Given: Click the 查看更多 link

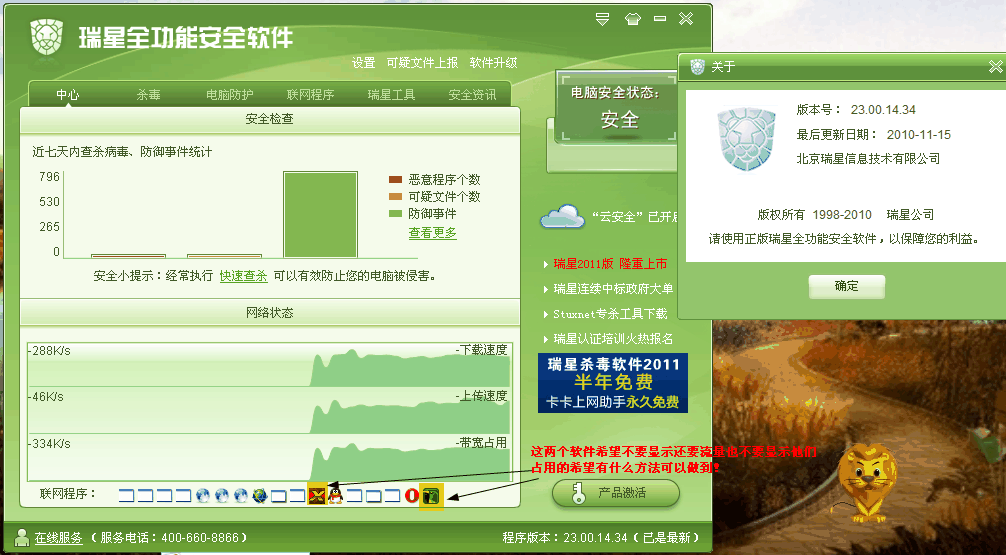Looking at the screenshot, I should click(x=432, y=233).
